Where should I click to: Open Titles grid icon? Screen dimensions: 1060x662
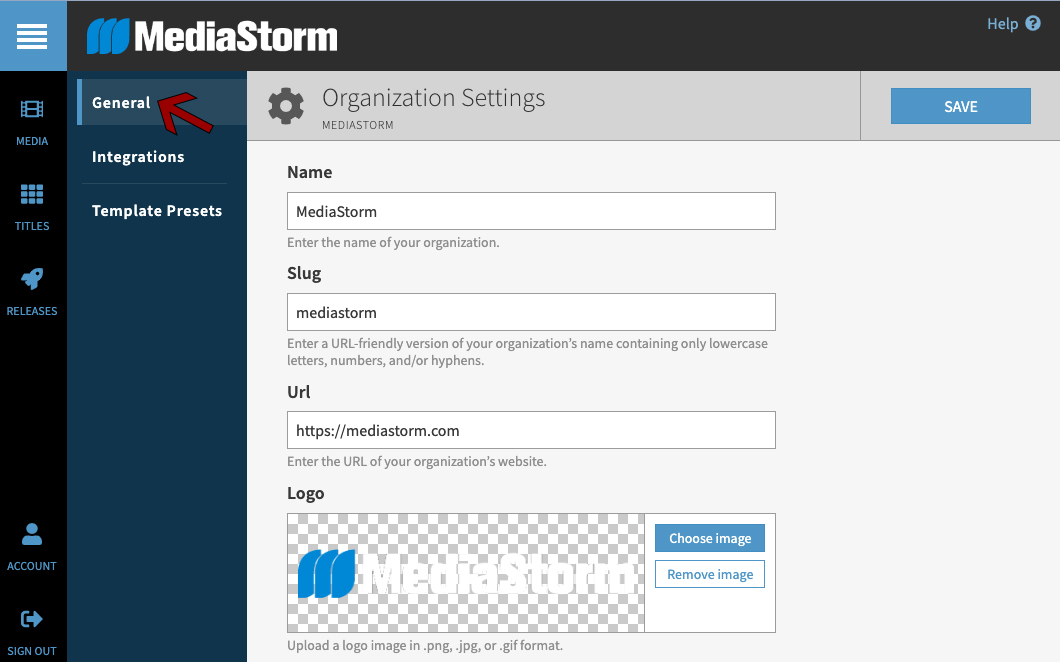click(32, 195)
